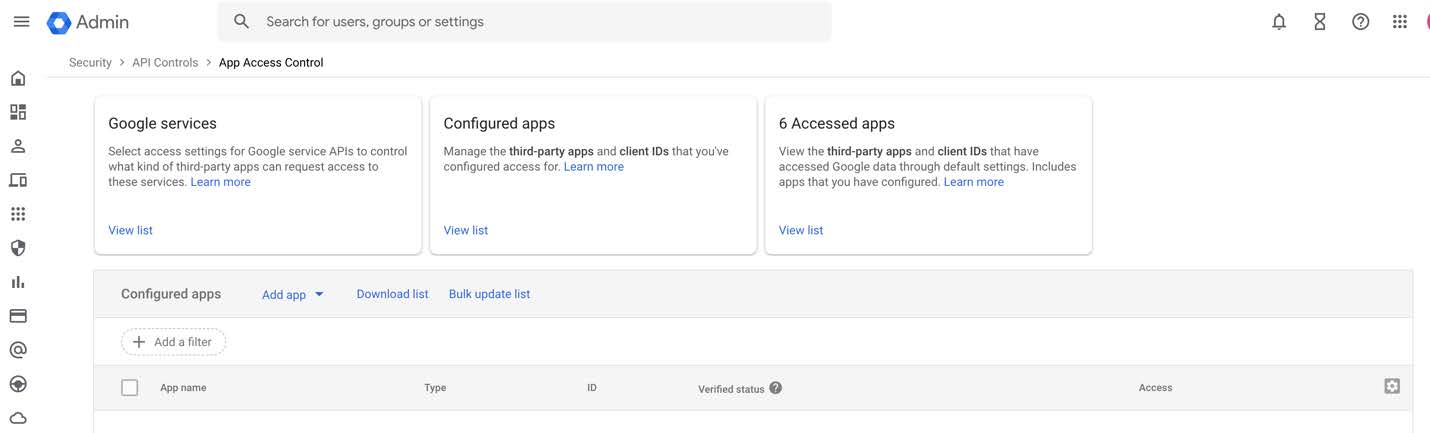Viewport: 1430px width, 433px height.
Task: Click the 6 Accessed apps card title
Action: pyautogui.click(x=837, y=124)
